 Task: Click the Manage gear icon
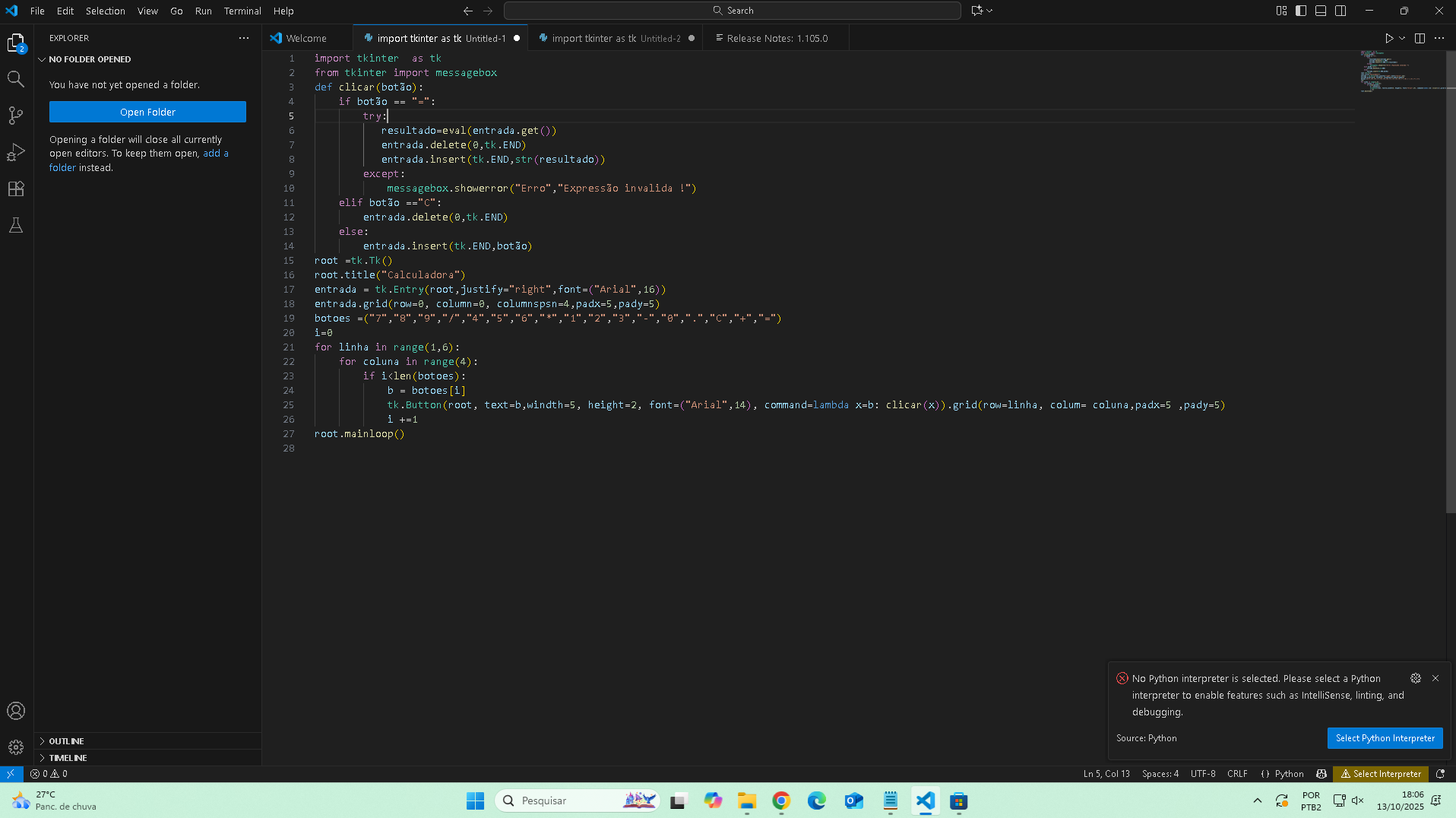16,747
